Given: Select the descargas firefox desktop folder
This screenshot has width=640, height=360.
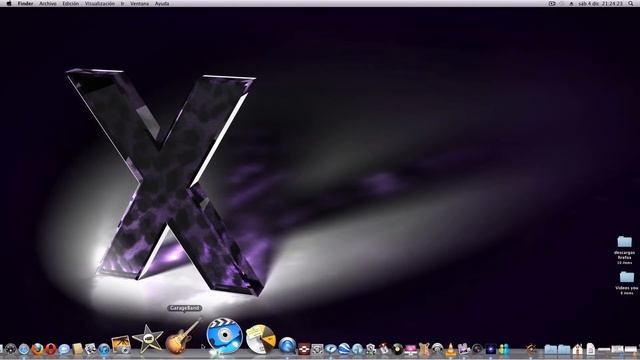Looking at the screenshot, I should 624,249.
